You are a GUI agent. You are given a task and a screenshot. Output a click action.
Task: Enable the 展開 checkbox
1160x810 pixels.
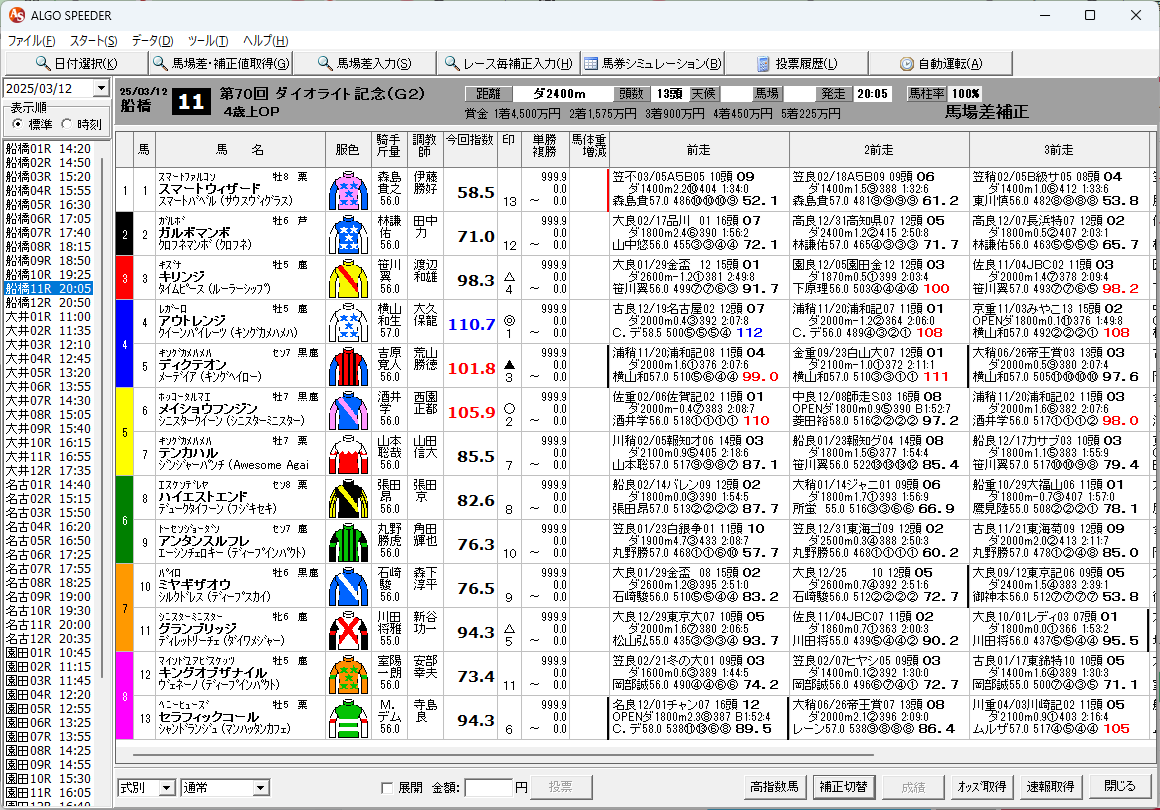[x=386, y=788]
